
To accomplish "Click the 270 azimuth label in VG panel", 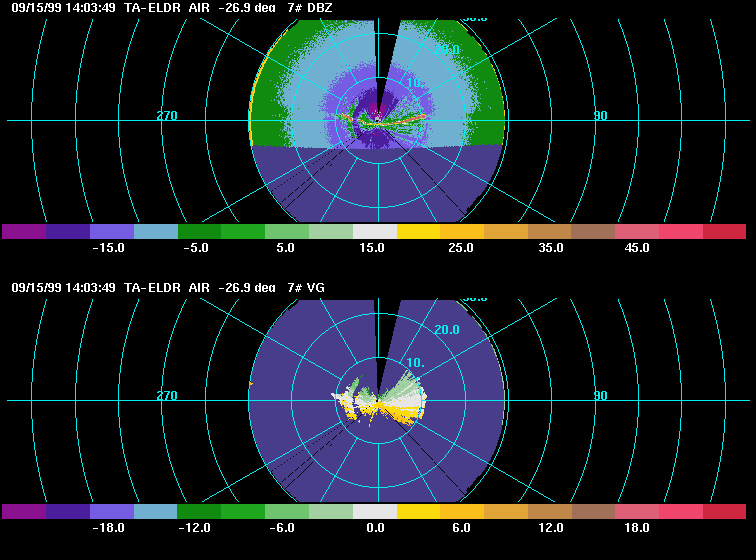I will tap(167, 396).
